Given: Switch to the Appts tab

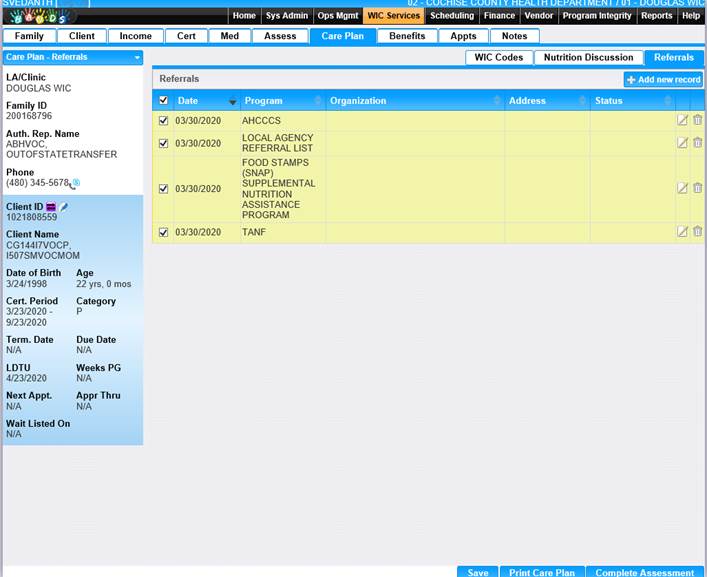Looking at the screenshot, I should pos(463,36).
